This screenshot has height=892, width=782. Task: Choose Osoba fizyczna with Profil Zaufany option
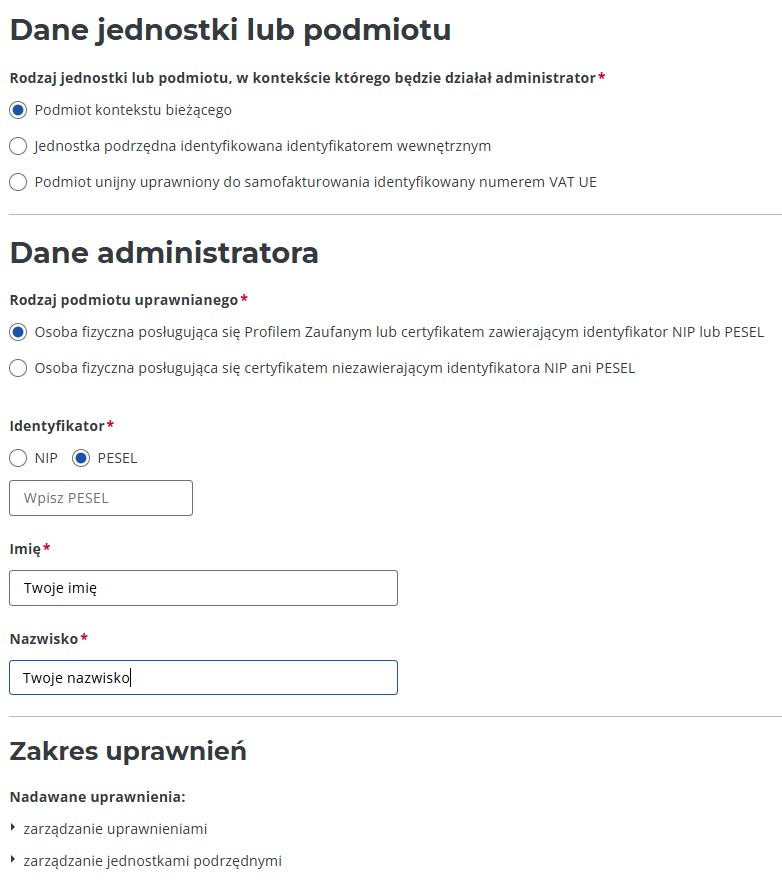(x=18, y=332)
